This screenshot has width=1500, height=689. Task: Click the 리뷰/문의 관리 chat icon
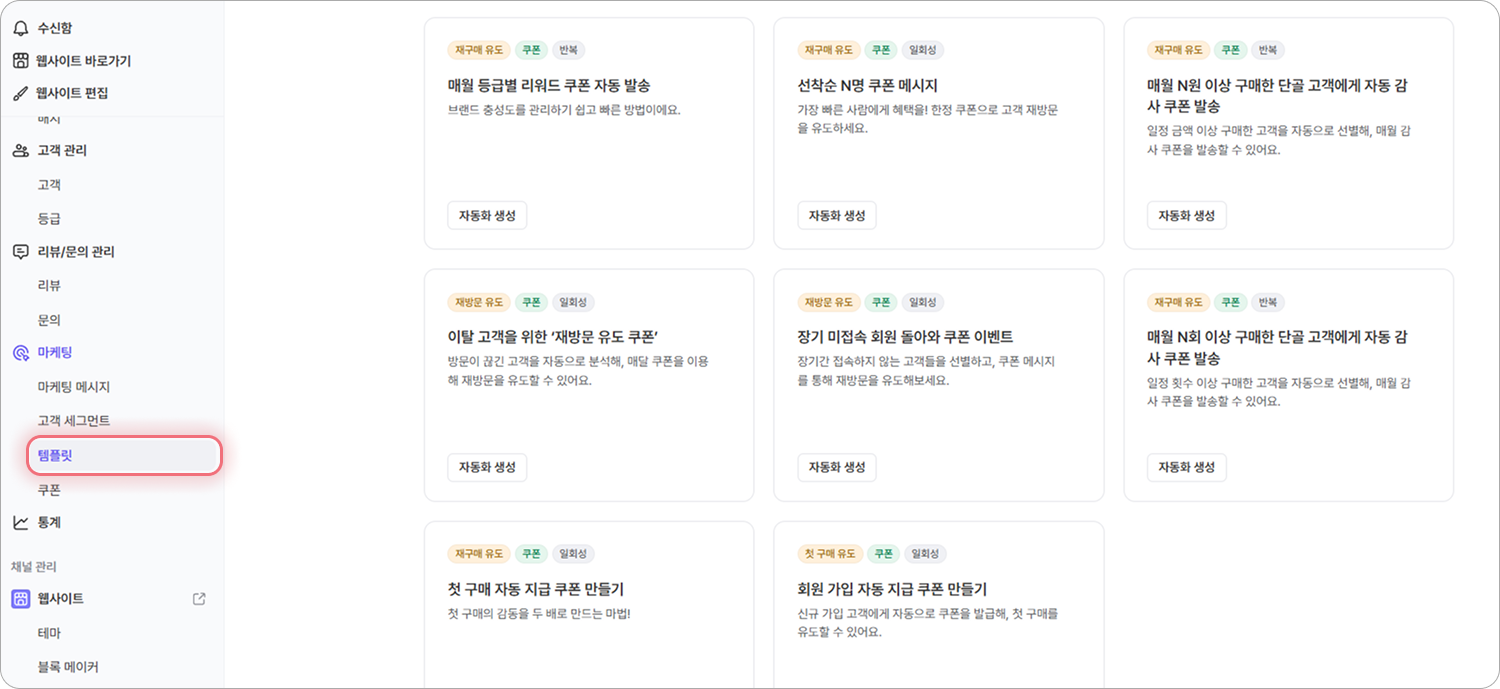[x=20, y=252]
